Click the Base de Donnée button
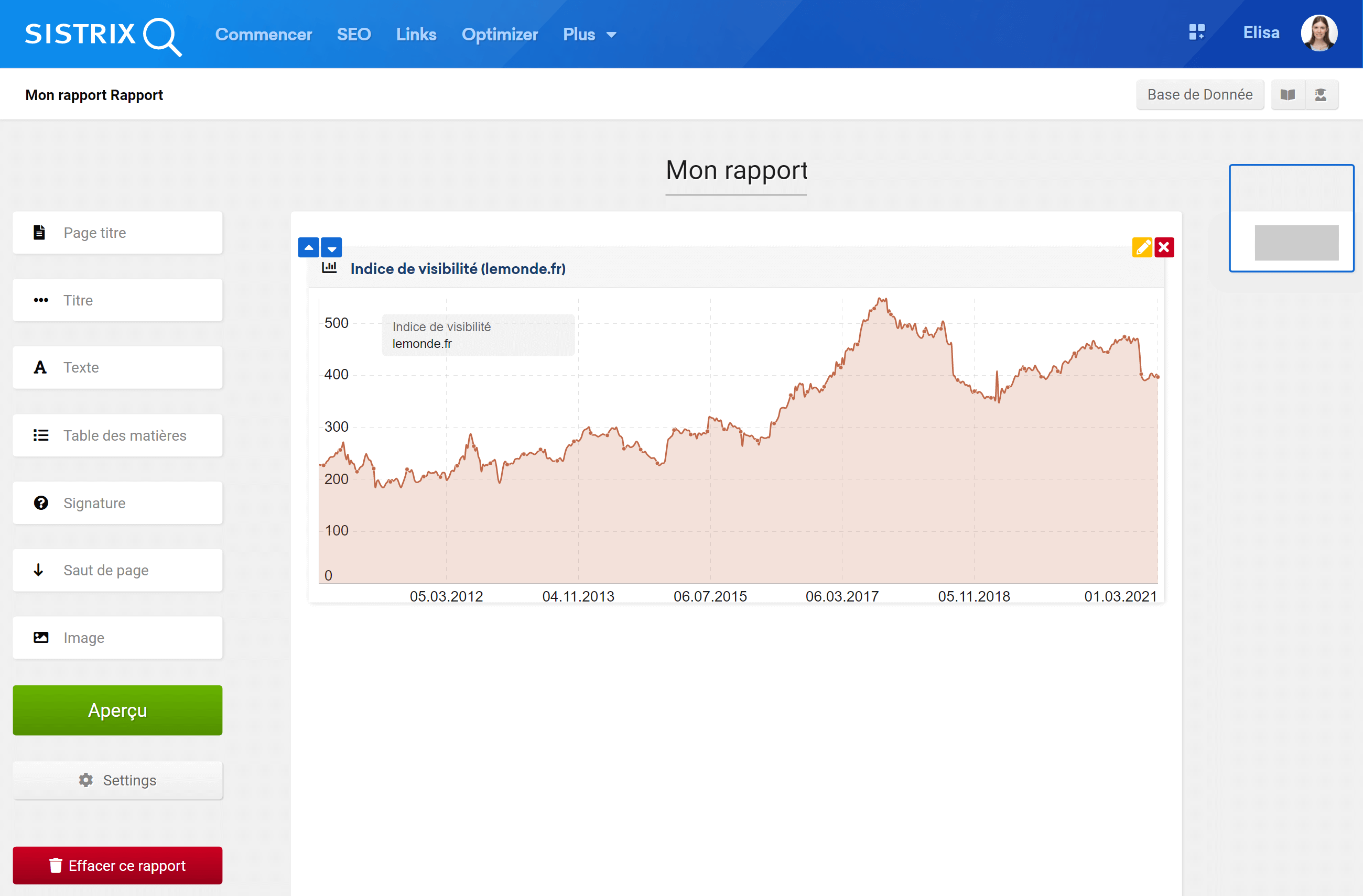The height and width of the screenshot is (896, 1363). (1200, 94)
